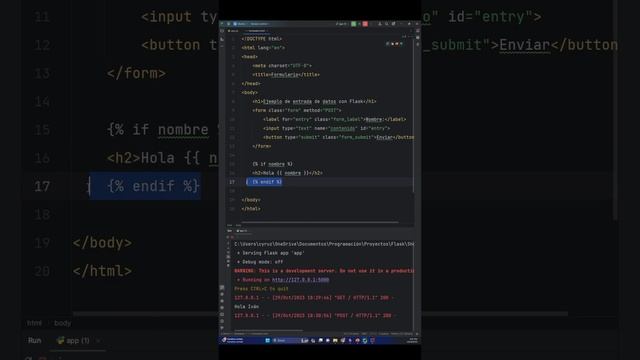Click the 'Press CTRL+C to quit' console line

pyautogui.click(x=261, y=289)
